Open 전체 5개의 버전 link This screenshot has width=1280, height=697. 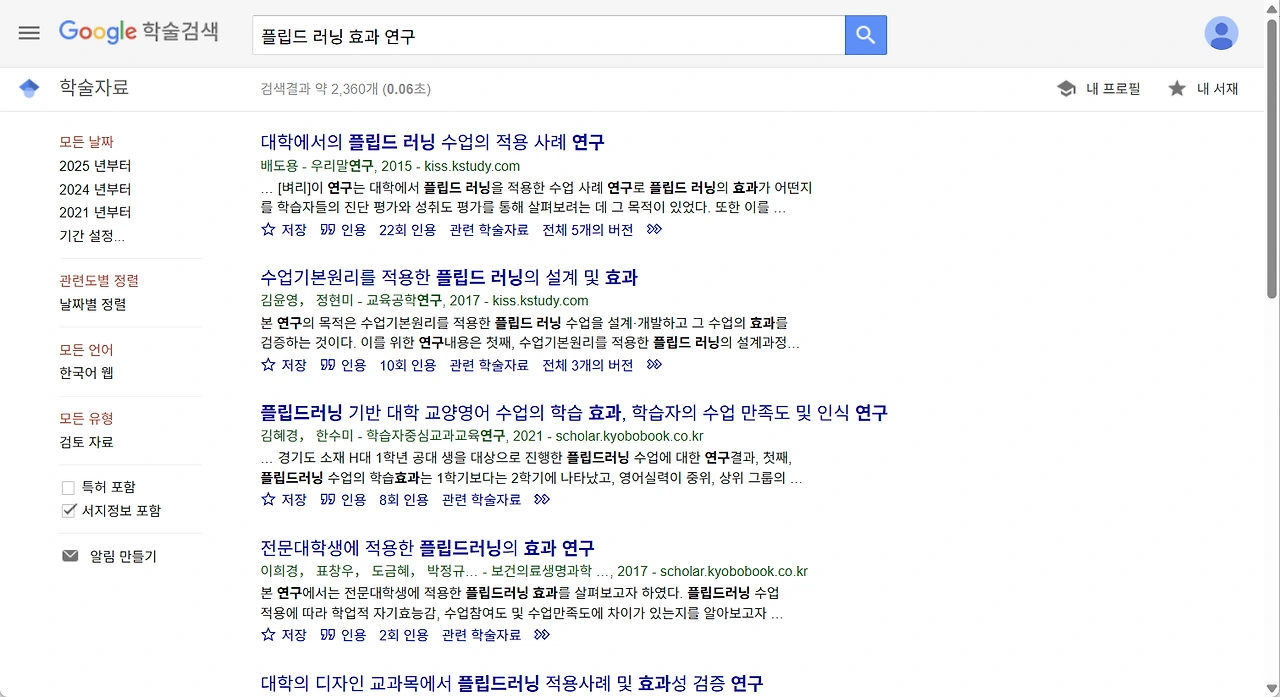[x=587, y=229]
